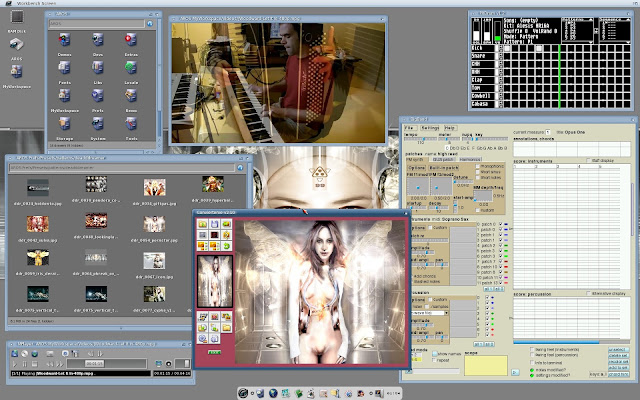Click globe icon in bottom dock
Screen dimensions: 640x400
click(x=273, y=393)
